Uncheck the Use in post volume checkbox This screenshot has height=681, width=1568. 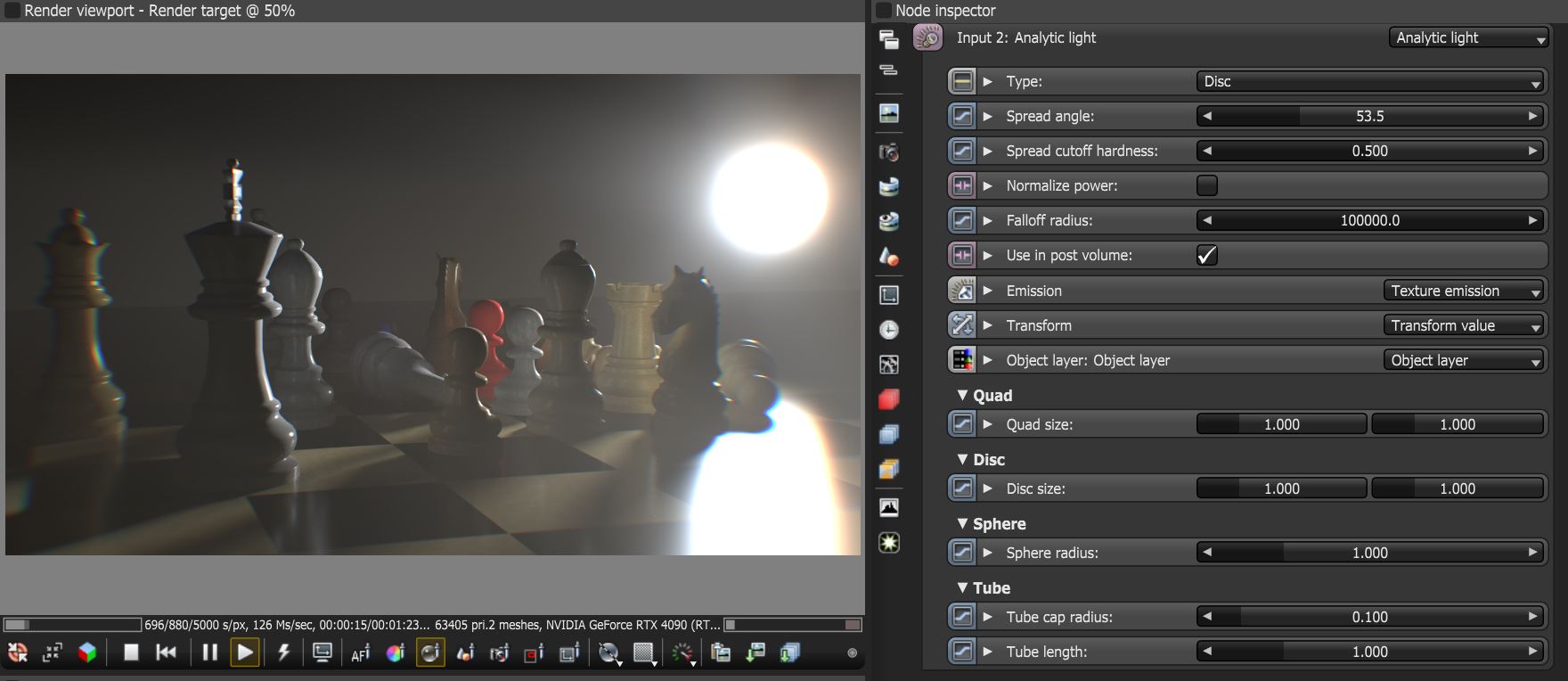click(1207, 255)
